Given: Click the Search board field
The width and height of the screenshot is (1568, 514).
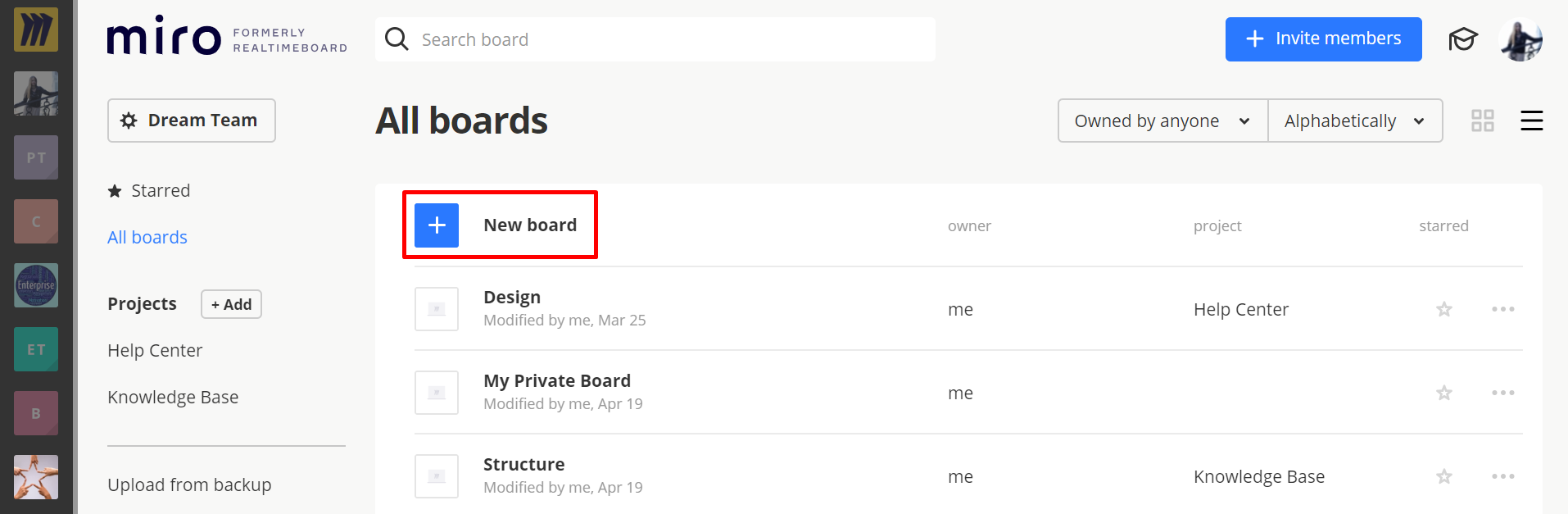Looking at the screenshot, I should pos(655,39).
